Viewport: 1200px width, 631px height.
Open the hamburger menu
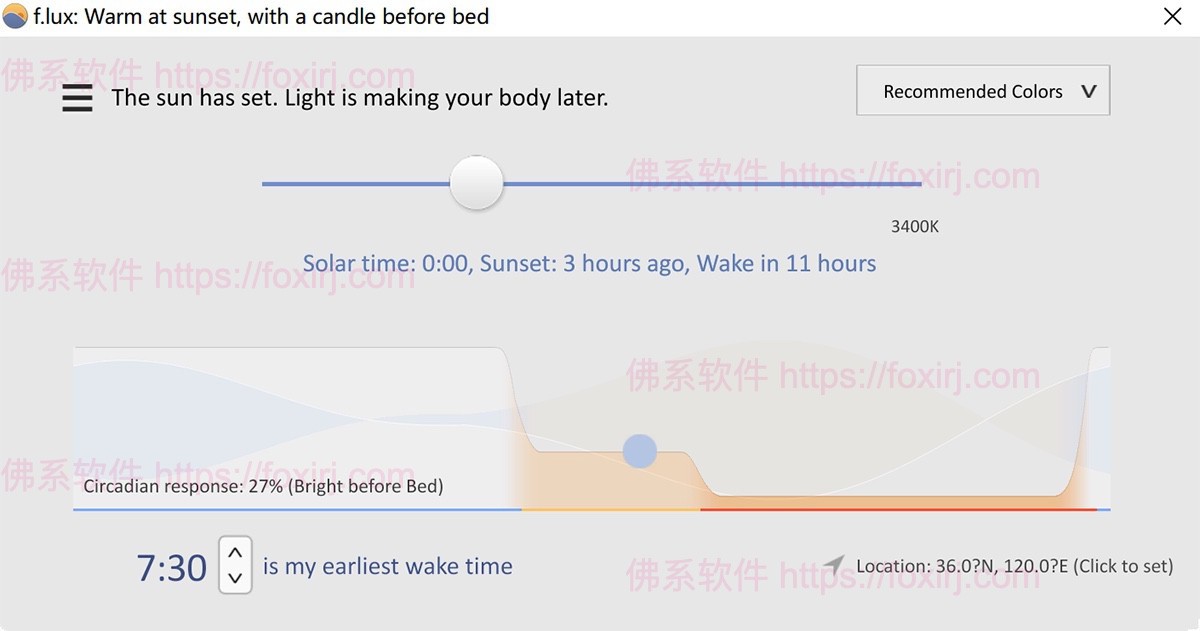click(x=77, y=97)
